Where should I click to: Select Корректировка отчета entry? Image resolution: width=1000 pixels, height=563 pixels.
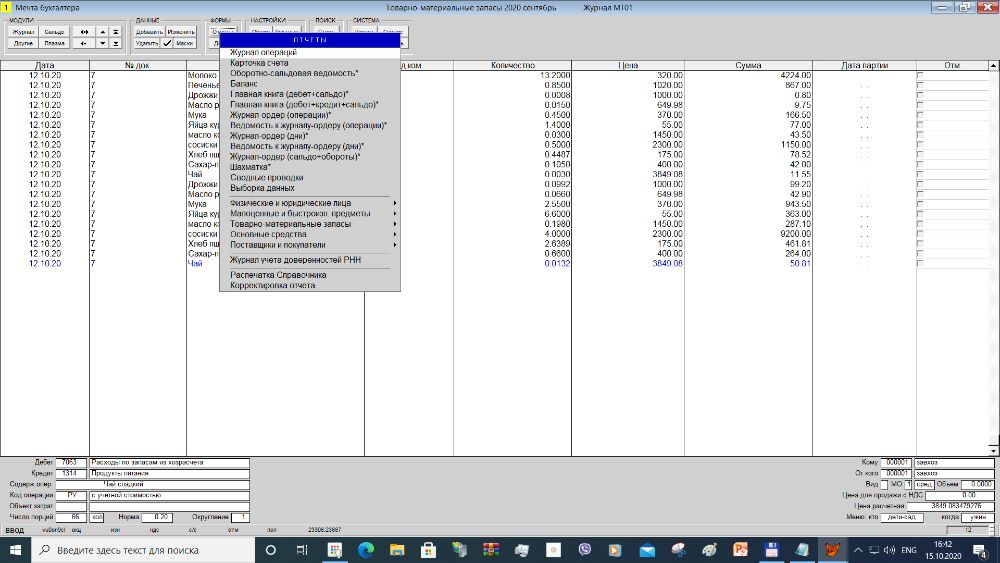[x=310, y=285]
